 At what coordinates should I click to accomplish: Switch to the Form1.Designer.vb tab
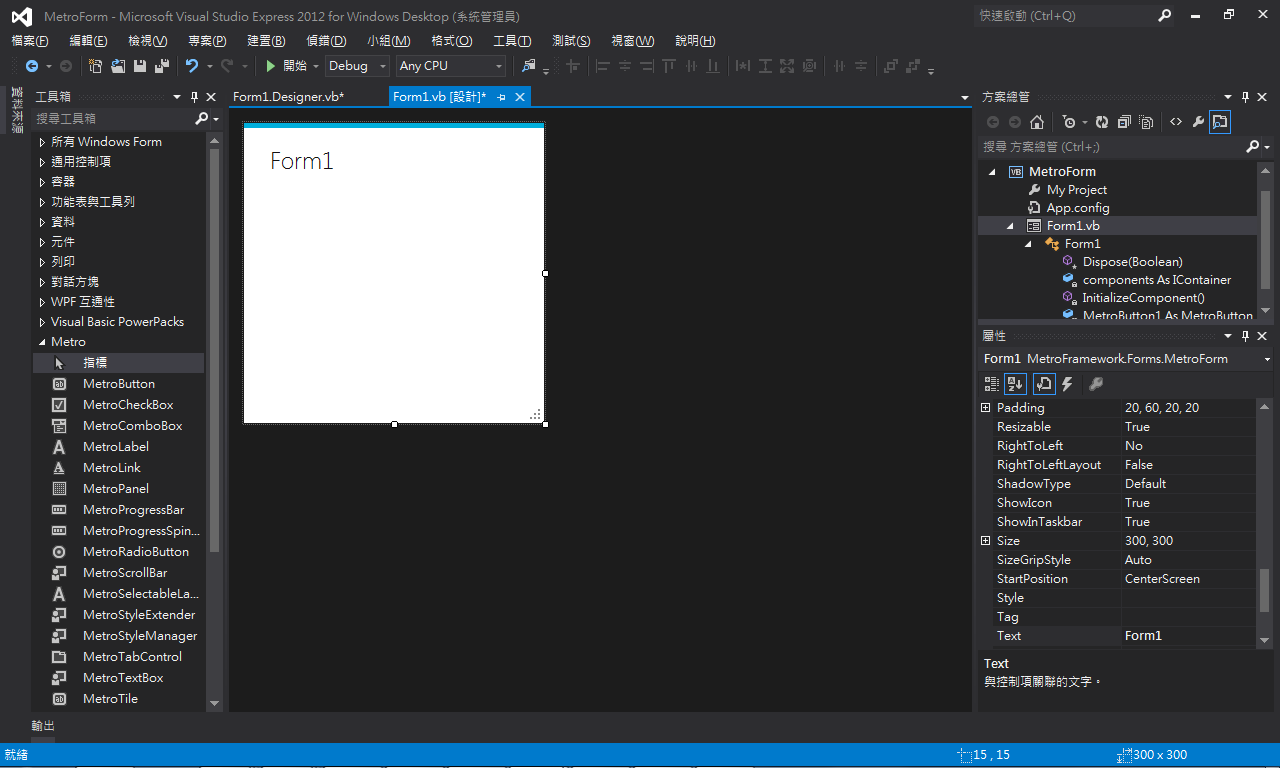pyautogui.click(x=288, y=97)
